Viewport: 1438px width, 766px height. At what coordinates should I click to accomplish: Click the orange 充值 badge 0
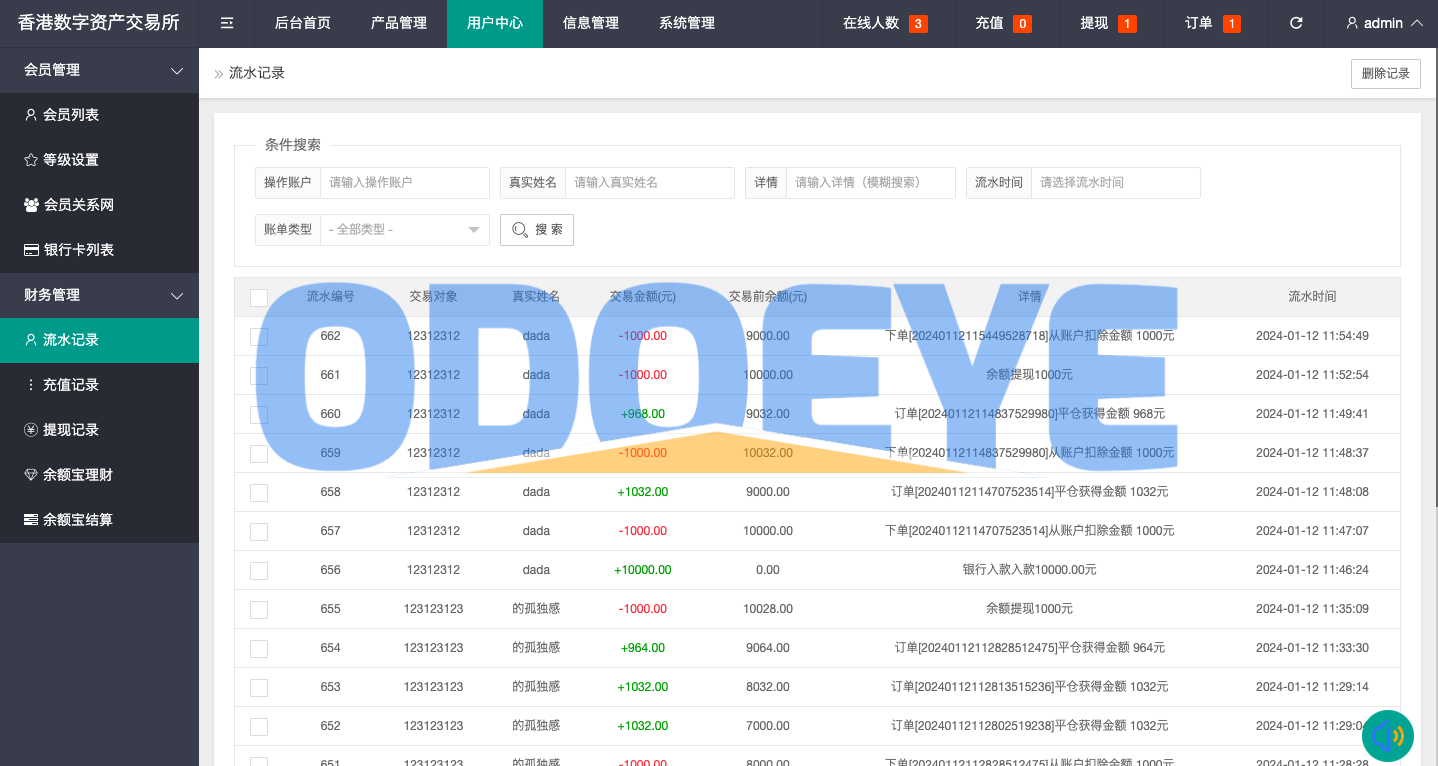click(1022, 24)
